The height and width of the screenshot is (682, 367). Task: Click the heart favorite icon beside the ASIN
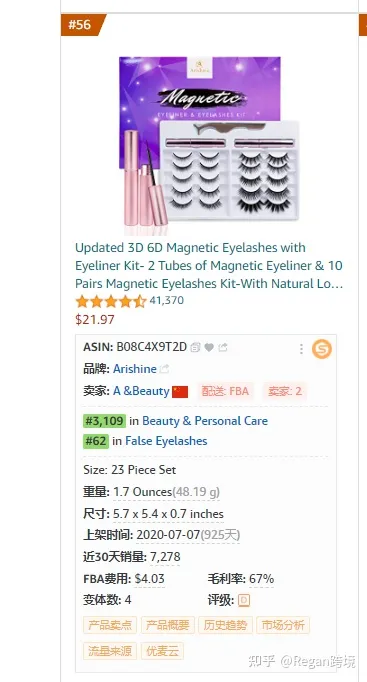pyautogui.click(x=209, y=348)
